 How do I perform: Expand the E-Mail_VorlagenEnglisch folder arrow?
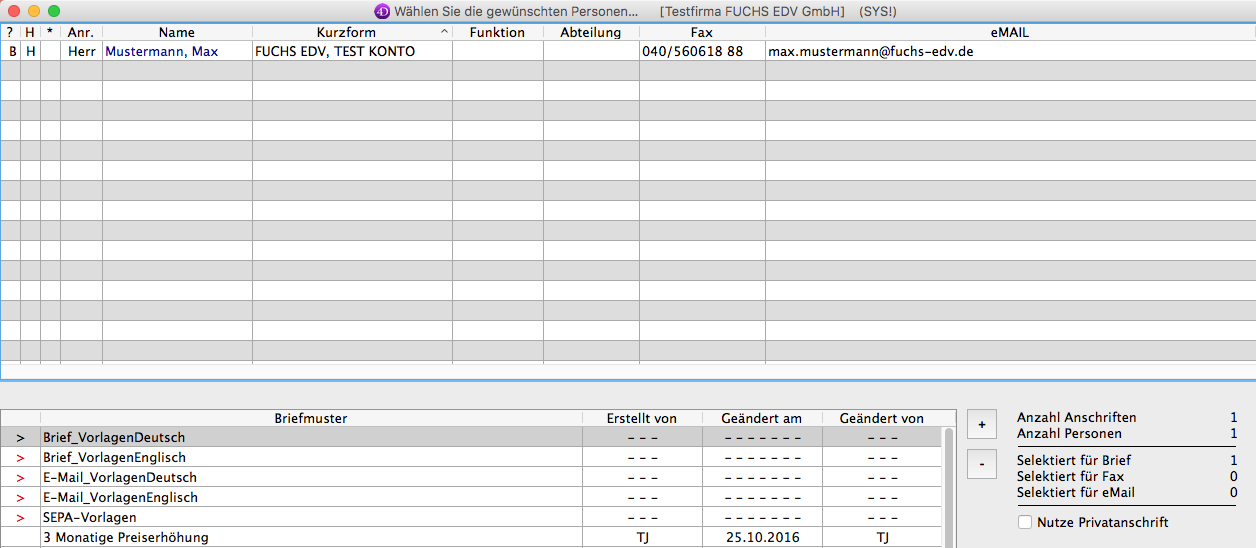20,498
